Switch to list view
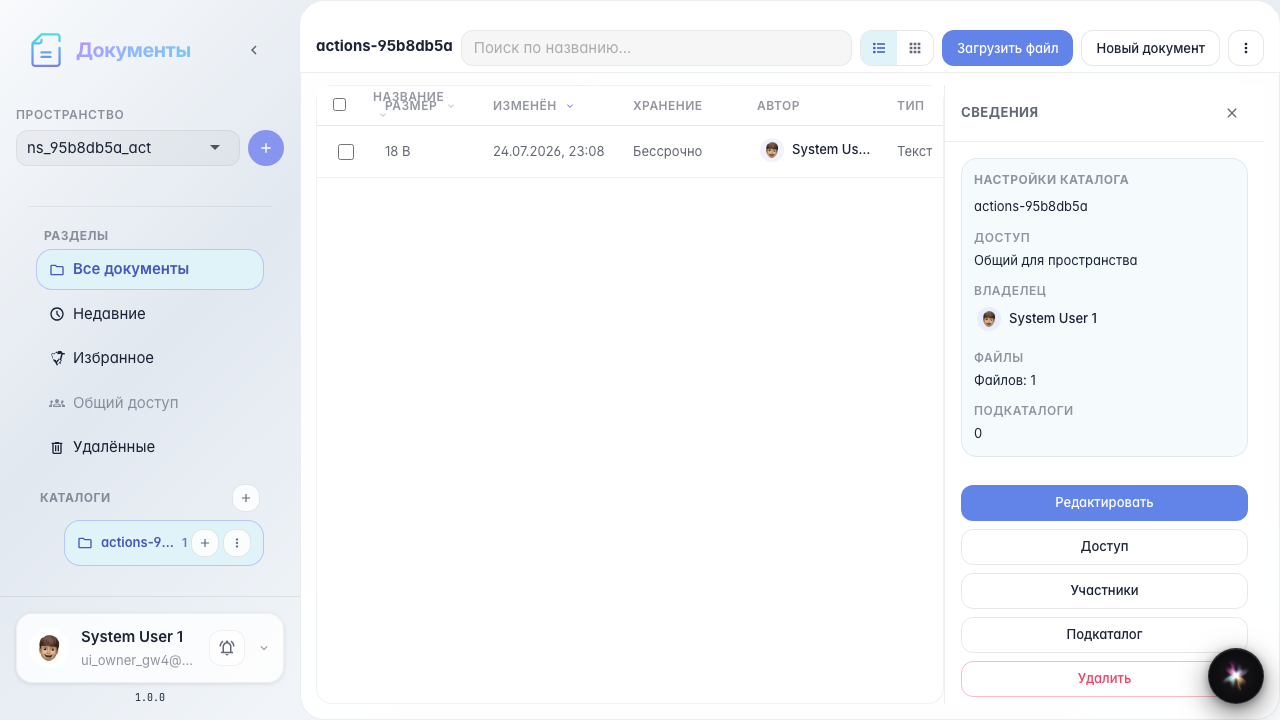Viewport: 1280px width, 720px height. [x=879, y=48]
